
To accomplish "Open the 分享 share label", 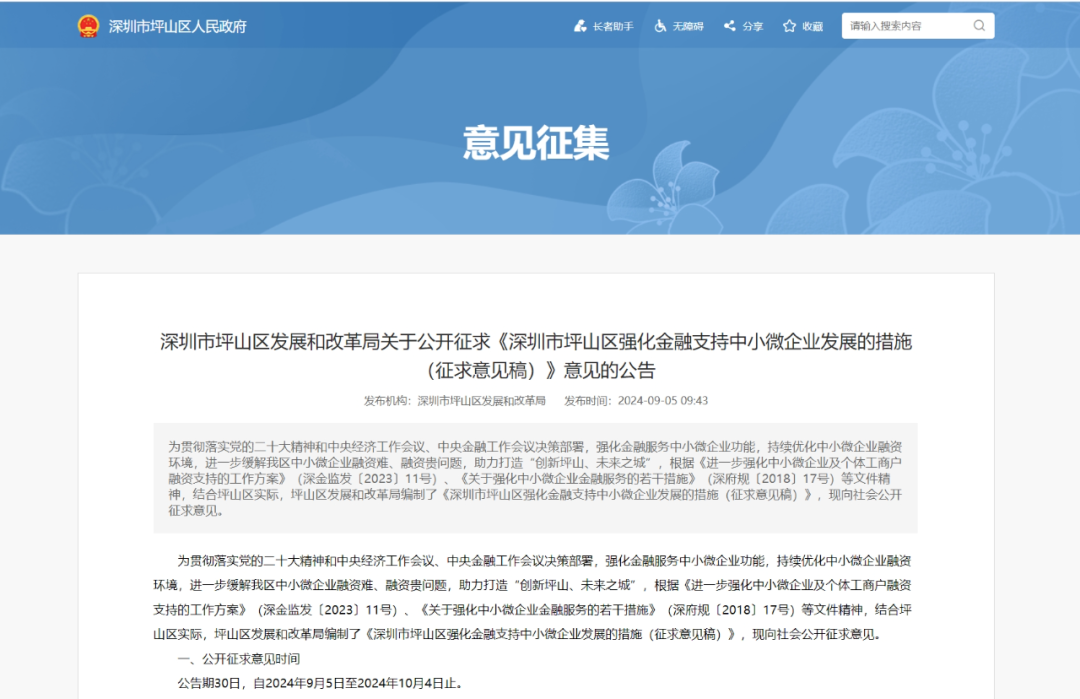I will [753, 26].
